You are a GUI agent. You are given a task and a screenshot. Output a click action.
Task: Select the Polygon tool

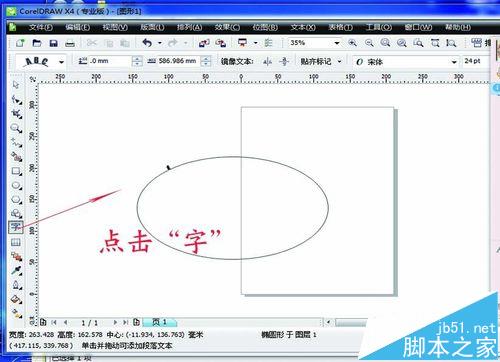(16, 200)
